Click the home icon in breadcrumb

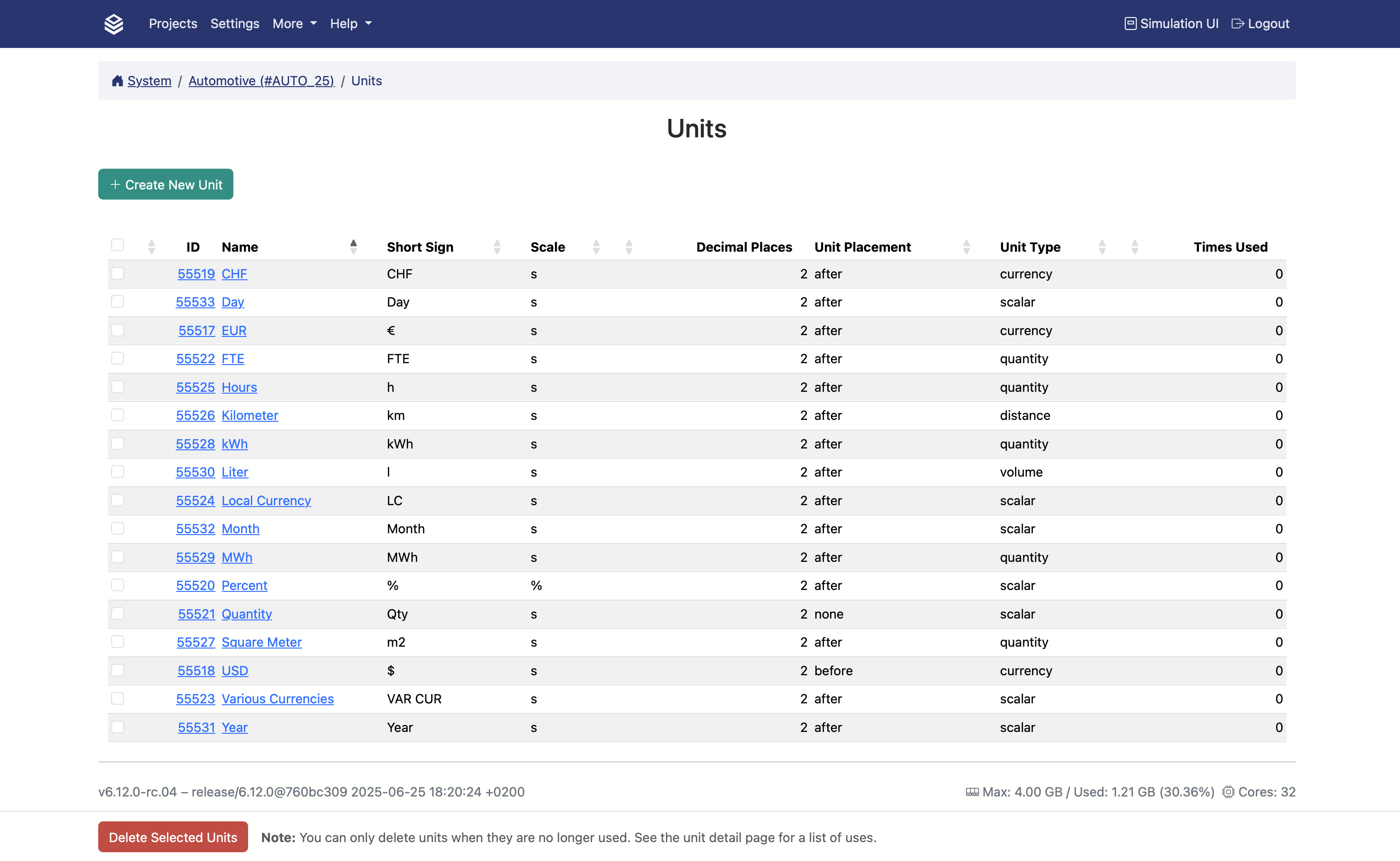pos(117,81)
